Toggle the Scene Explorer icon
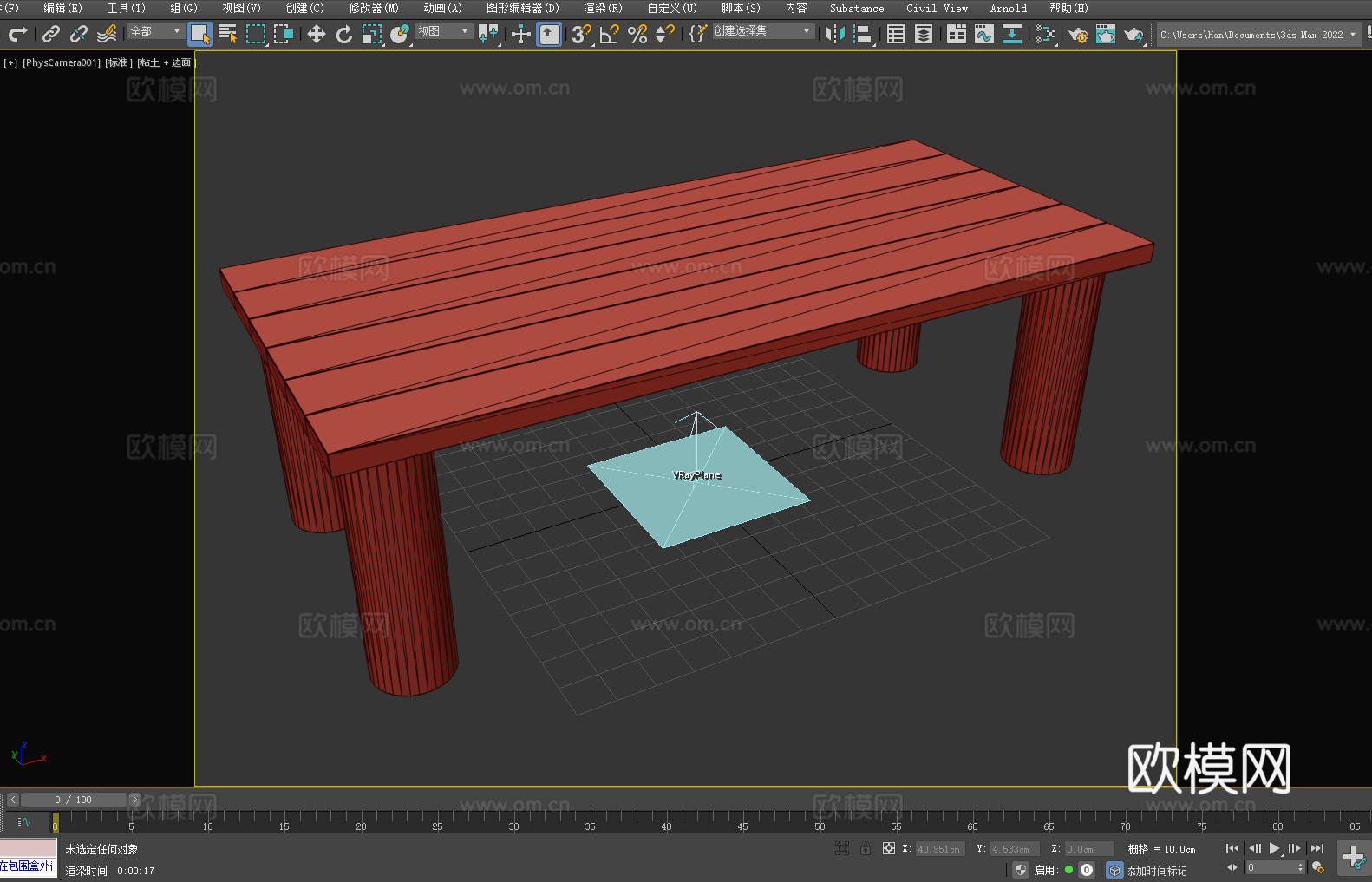The height and width of the screenshot is (882, 1372). coord(896,34)
